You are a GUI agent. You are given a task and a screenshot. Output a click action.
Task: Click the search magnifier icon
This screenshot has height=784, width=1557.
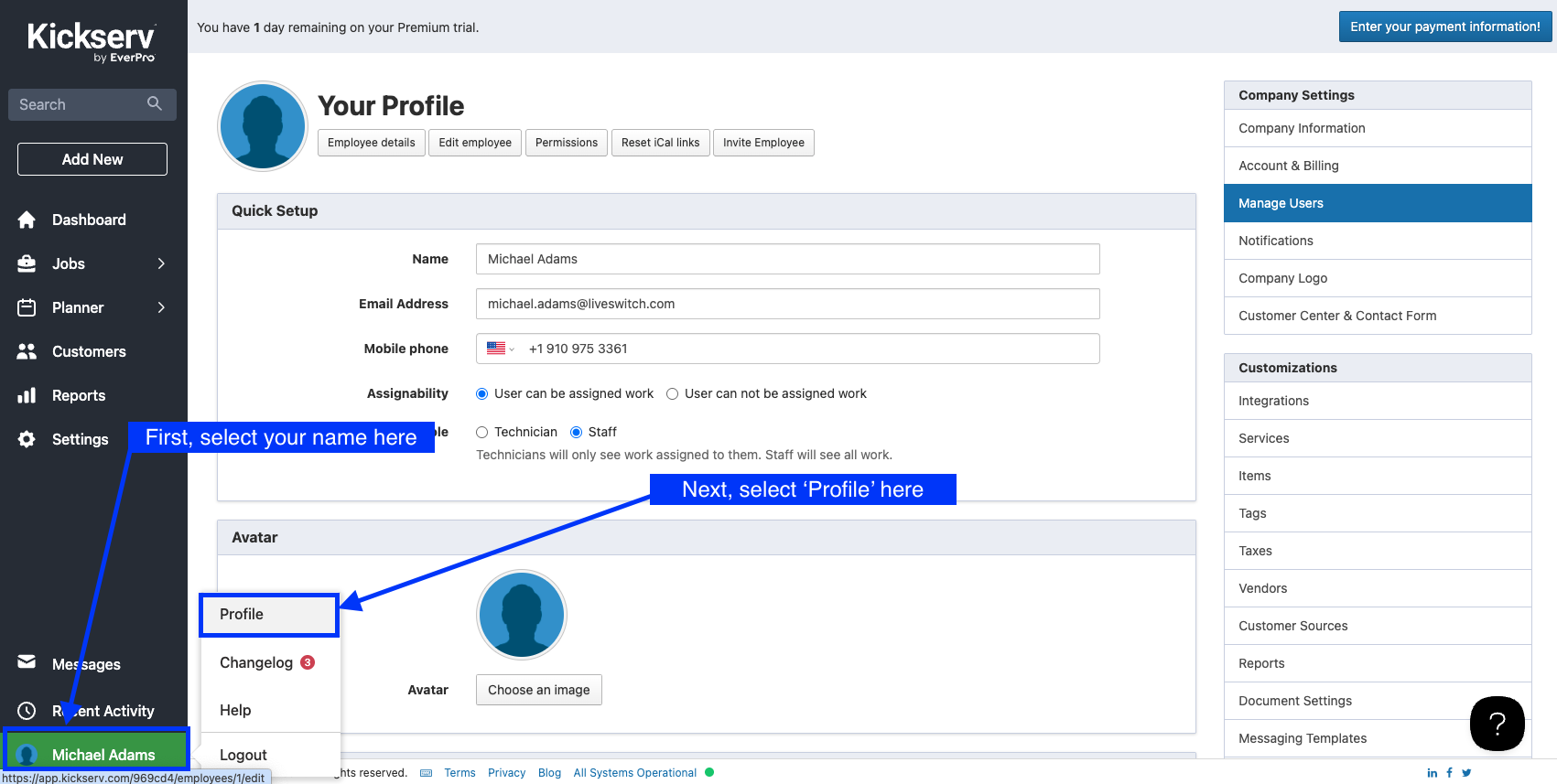tap(155, 103)
